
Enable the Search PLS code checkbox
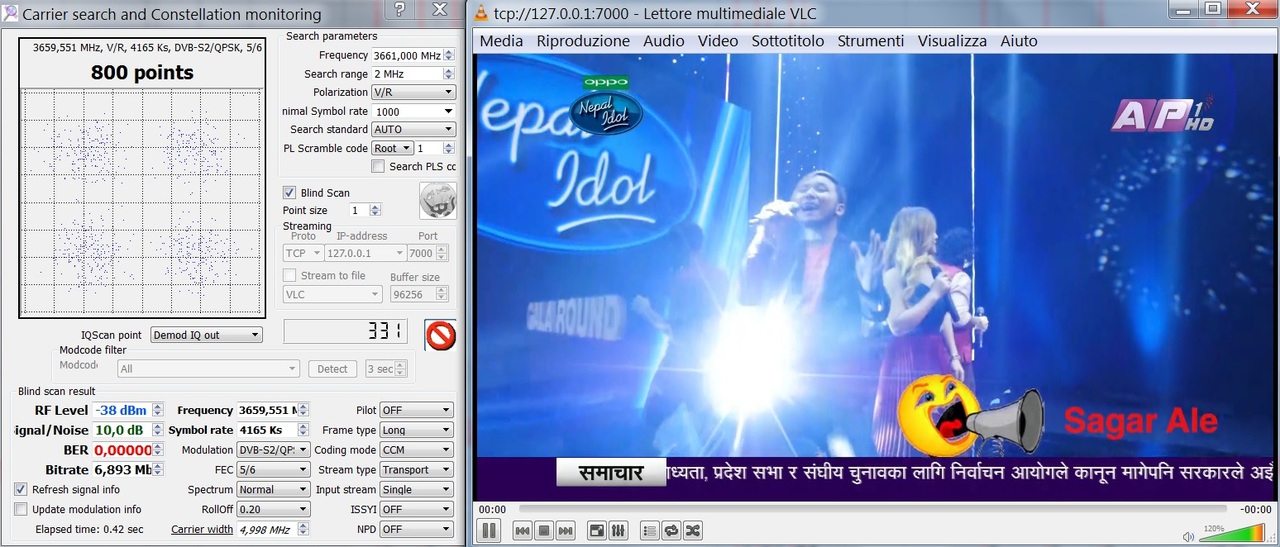(378, 166)
